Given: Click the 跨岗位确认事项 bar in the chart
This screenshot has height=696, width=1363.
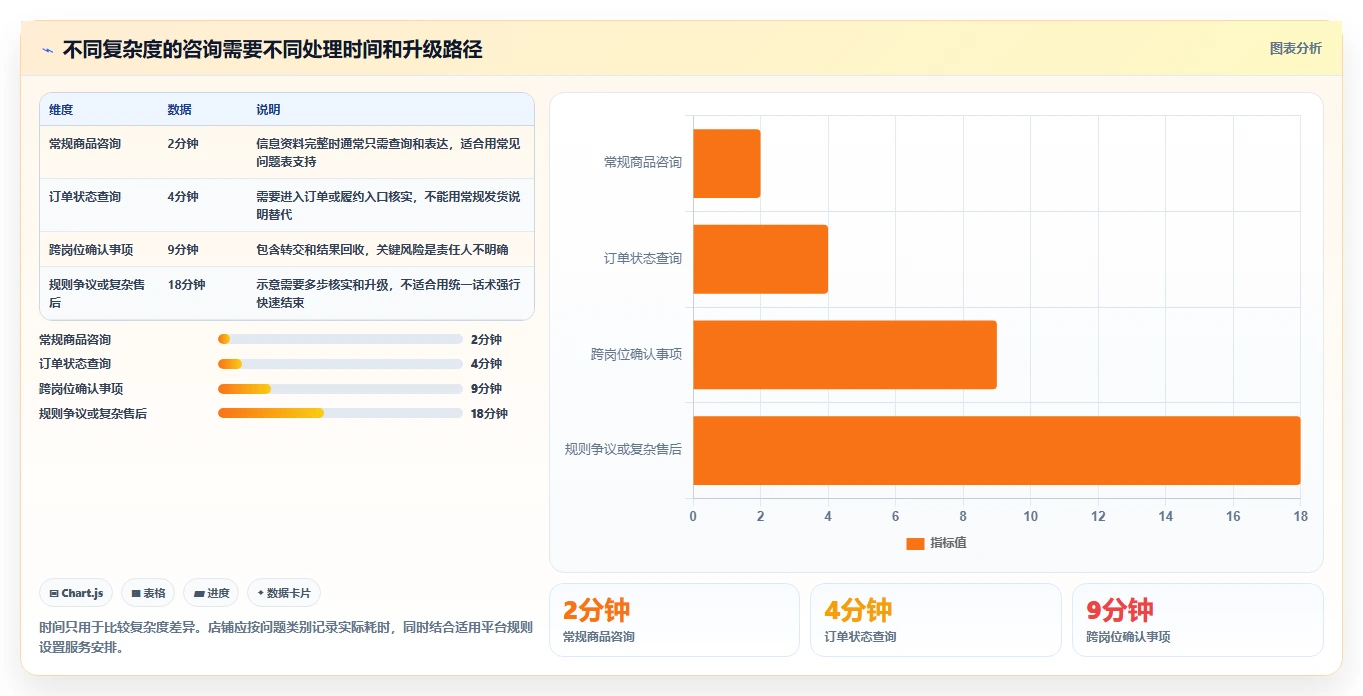Looking at the screenshot, I should click(x=845, y=355).
